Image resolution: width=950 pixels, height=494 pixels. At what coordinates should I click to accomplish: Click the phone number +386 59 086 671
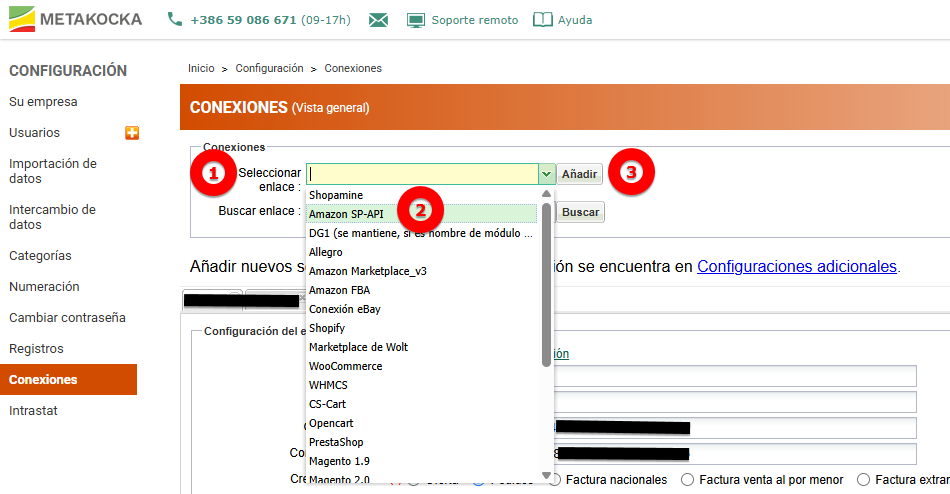243,20
